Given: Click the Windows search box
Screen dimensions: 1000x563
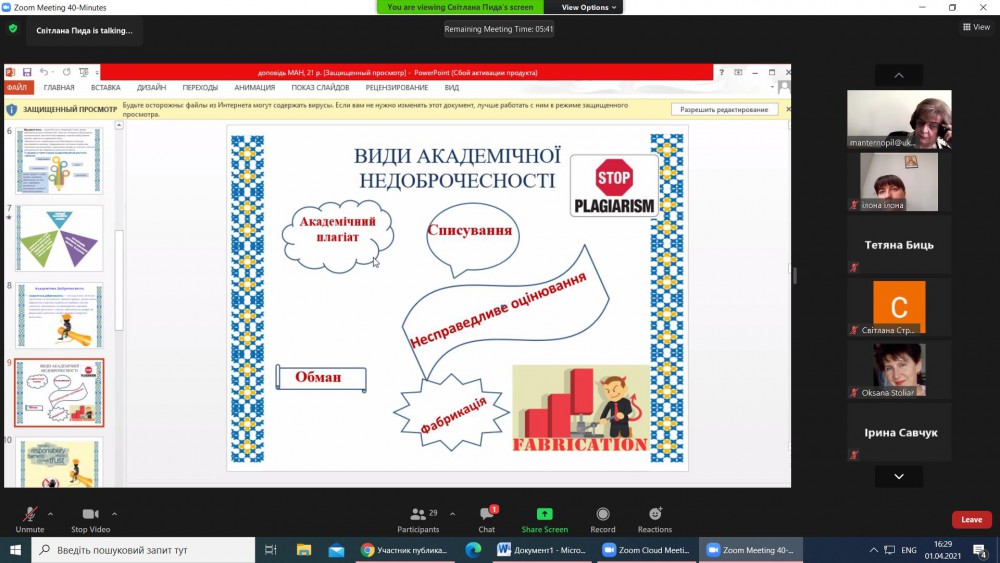Looking at the screenshot, I should 143,550.
